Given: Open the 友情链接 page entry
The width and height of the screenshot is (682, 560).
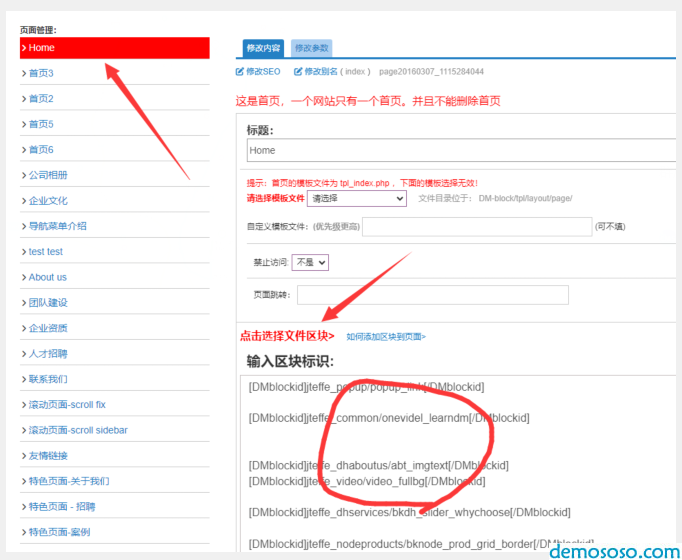Looking at the screenshot, I should 48,456.
